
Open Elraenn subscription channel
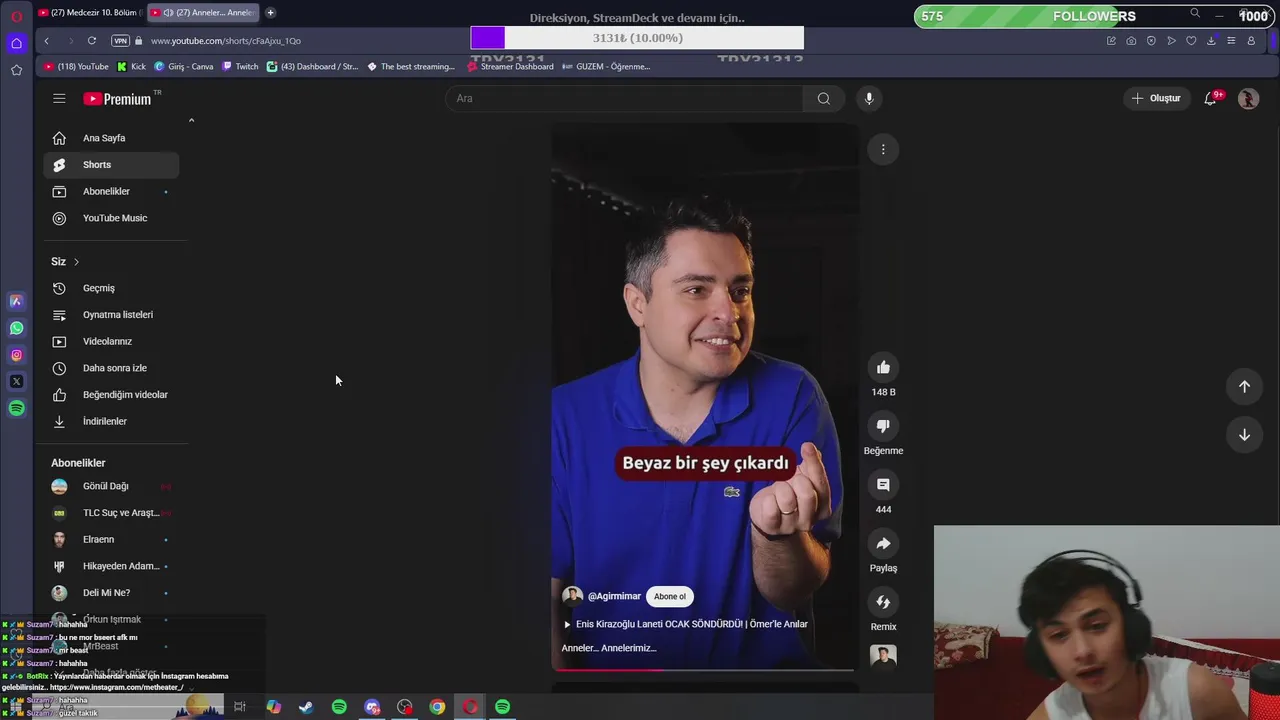tap(111, 539)
